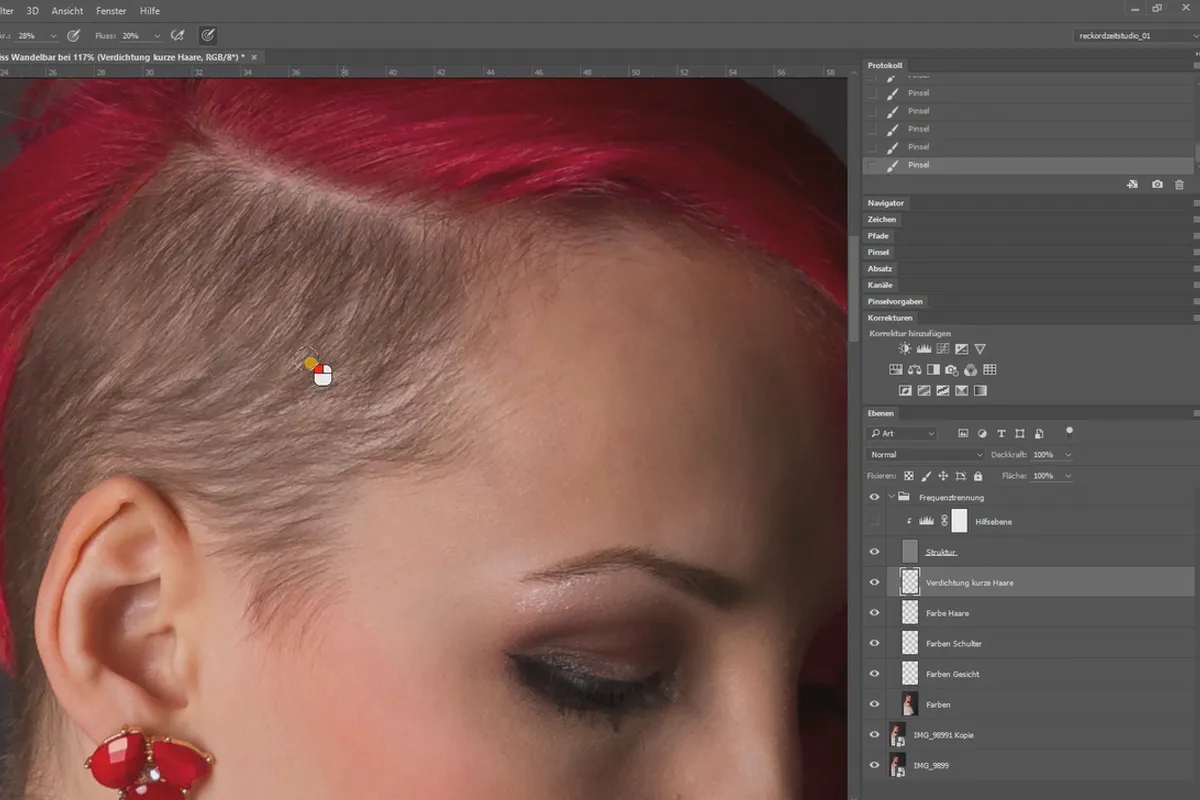1200x800 pixels.
Task: Open the Art layer filter dropdown
Action: 903,434
